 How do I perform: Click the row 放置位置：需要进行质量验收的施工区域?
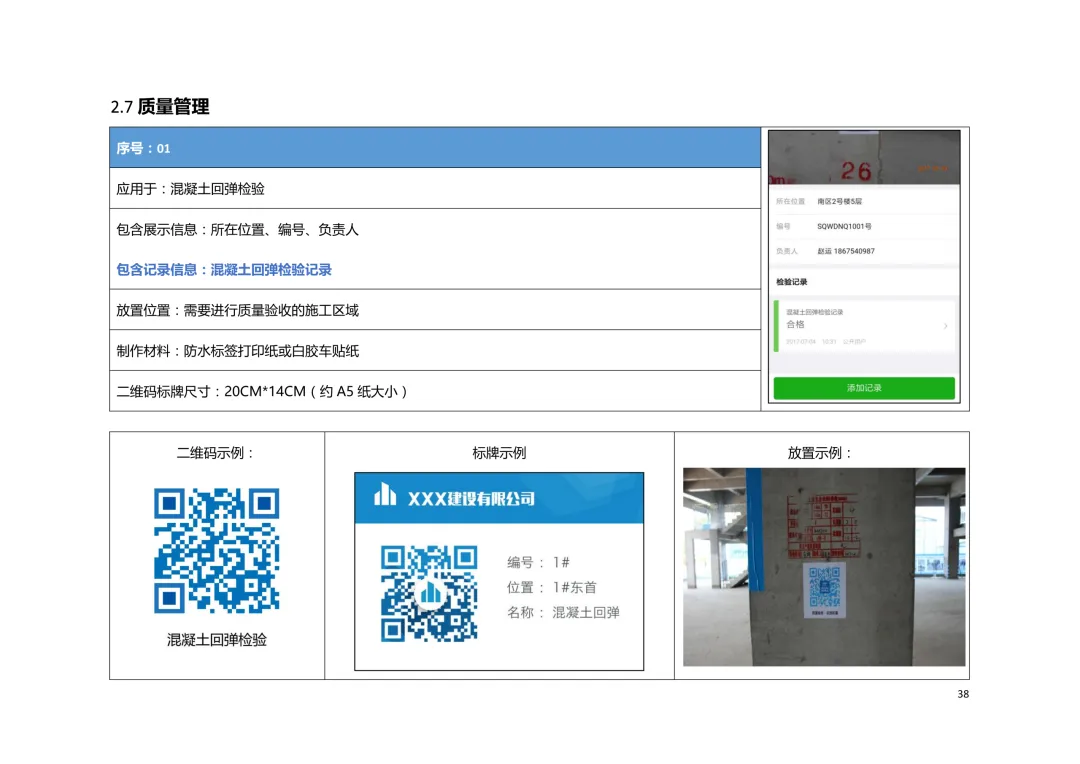[435, 310]
